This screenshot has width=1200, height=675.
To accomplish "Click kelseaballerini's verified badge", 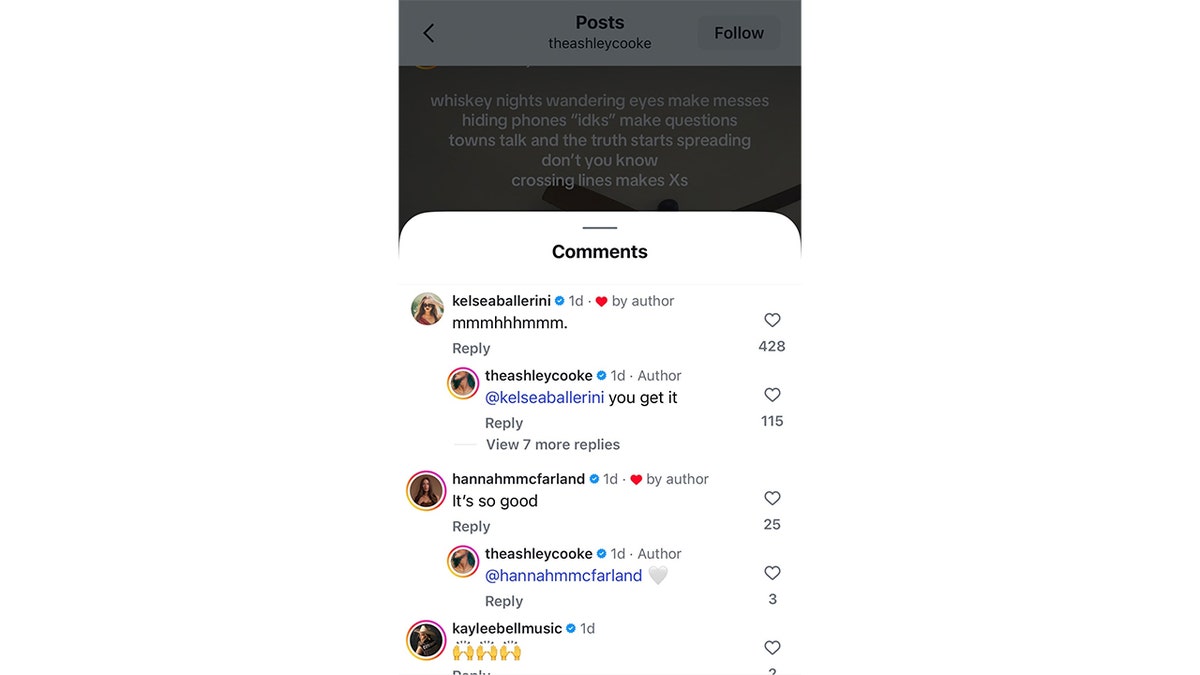I will click(x=559, y=300).
